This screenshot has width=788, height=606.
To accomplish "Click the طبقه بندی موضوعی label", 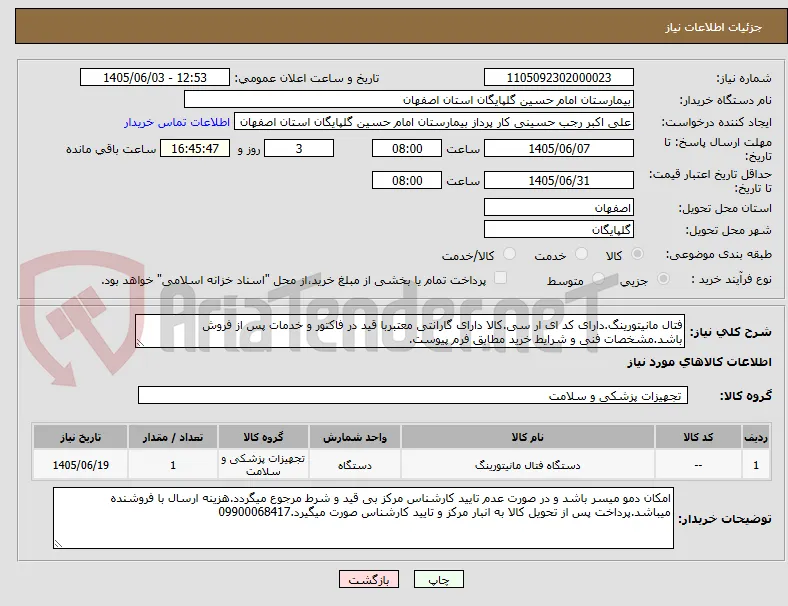I will [719, 254].
